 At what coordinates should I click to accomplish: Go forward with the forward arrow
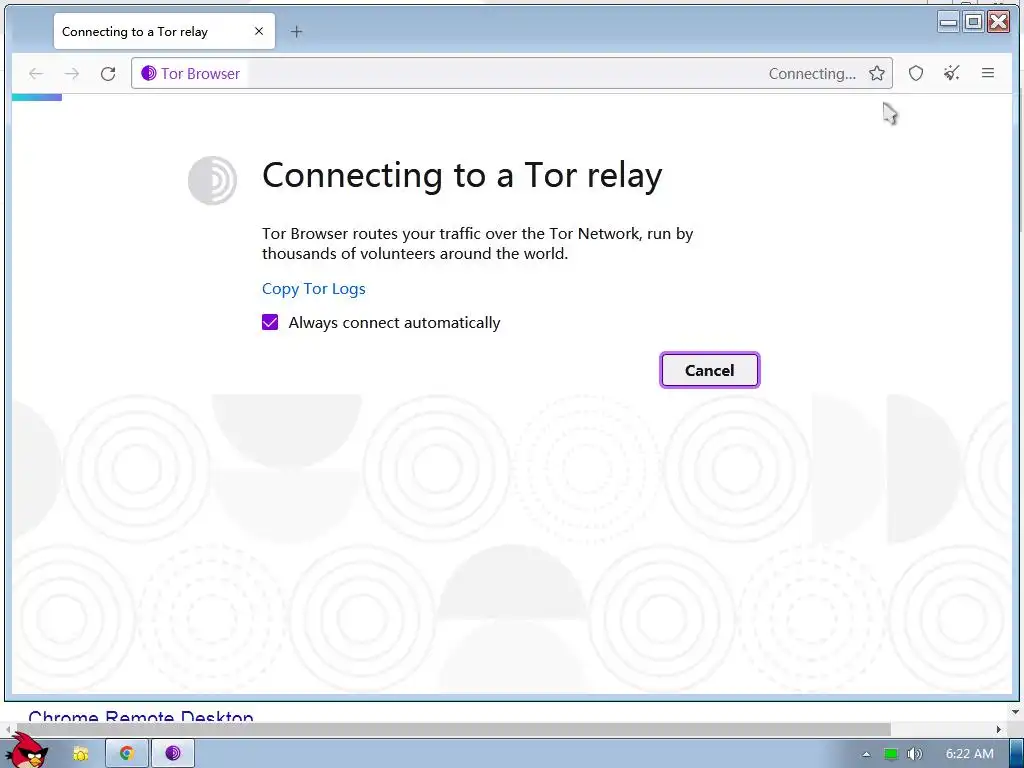click(x=72, y=73)
